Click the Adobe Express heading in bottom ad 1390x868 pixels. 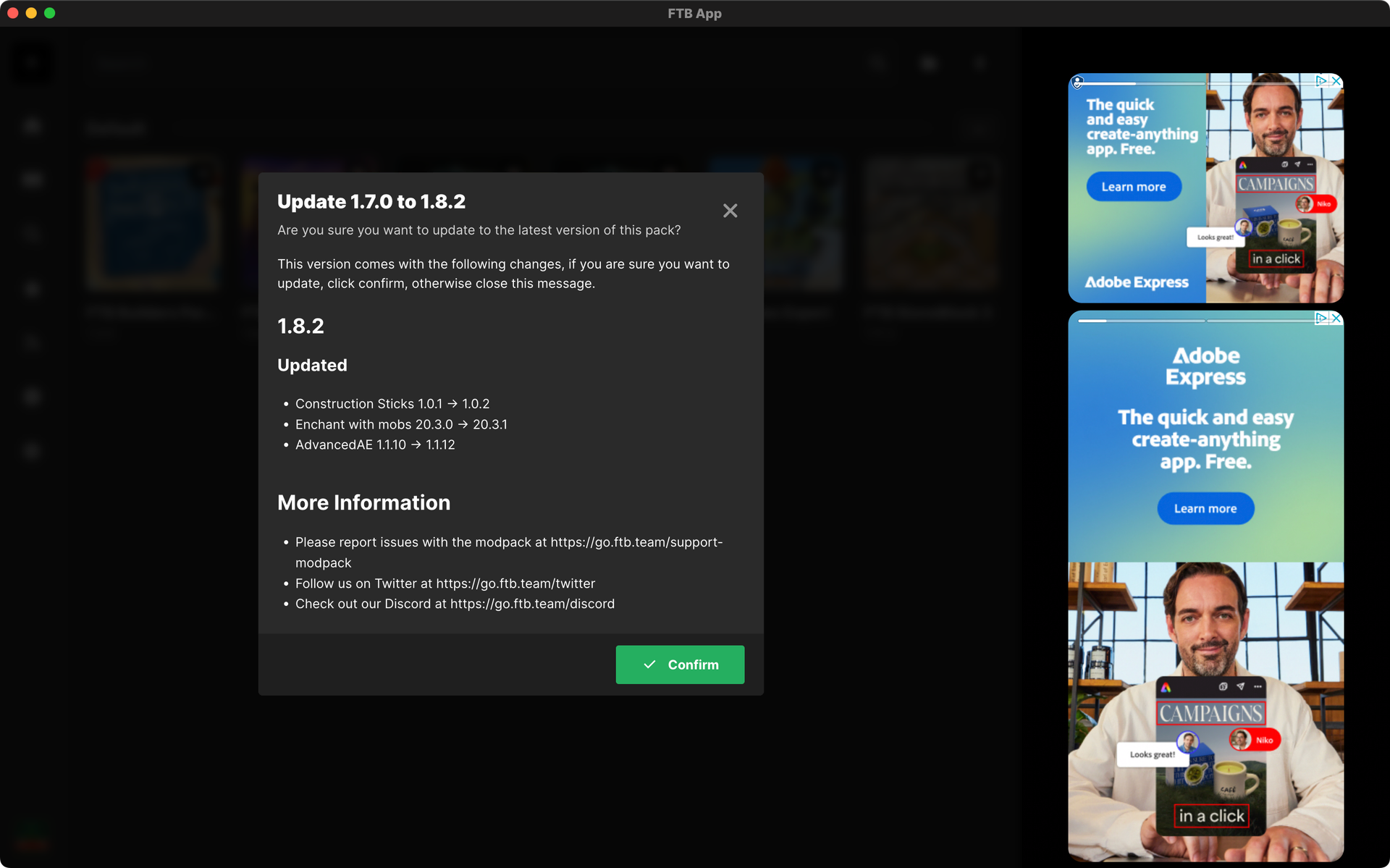click(x=1205, y=366)
